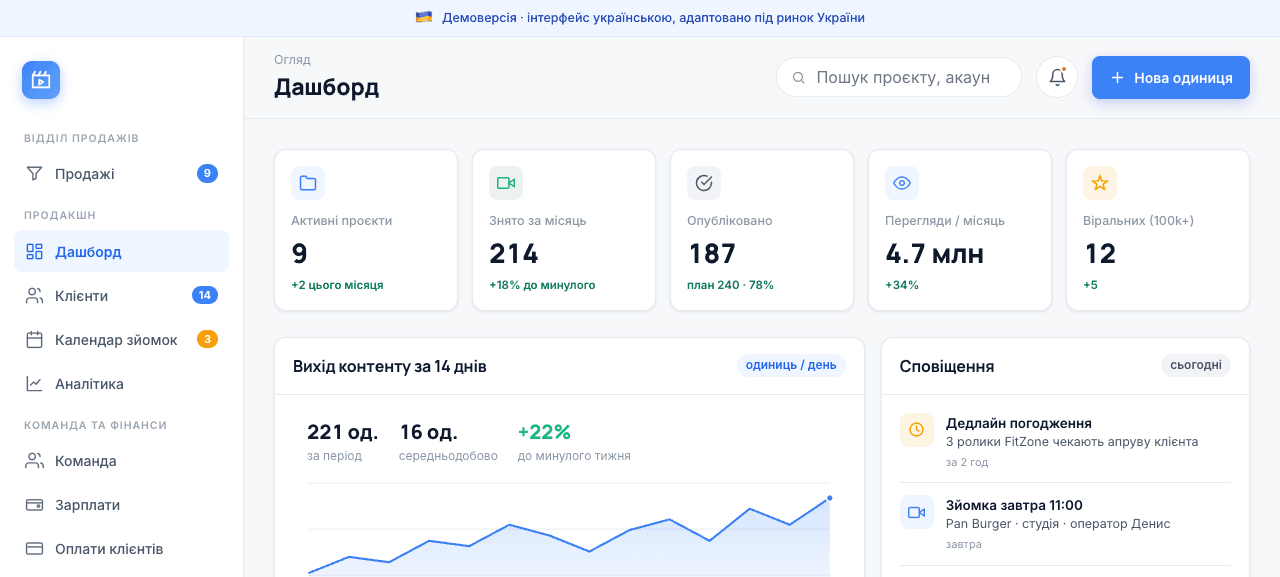Open the Дедлайн погодження notification
The image size is (1280, 577).
pos(1065,442)
